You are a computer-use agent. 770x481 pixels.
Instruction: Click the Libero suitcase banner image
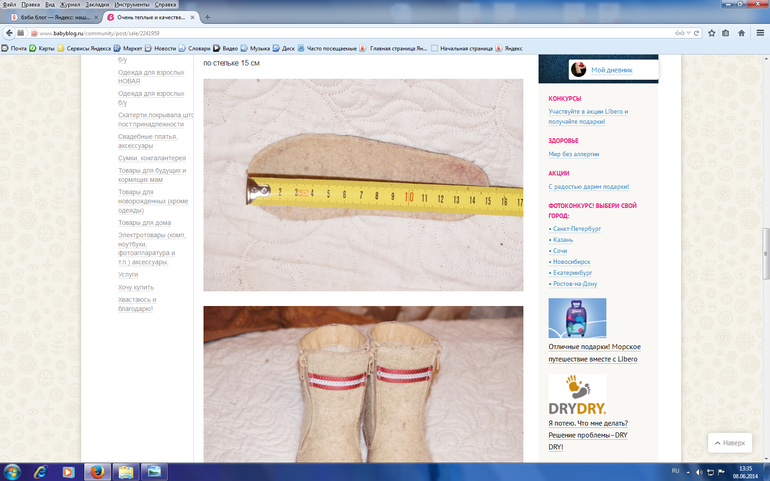click(577, 318)
